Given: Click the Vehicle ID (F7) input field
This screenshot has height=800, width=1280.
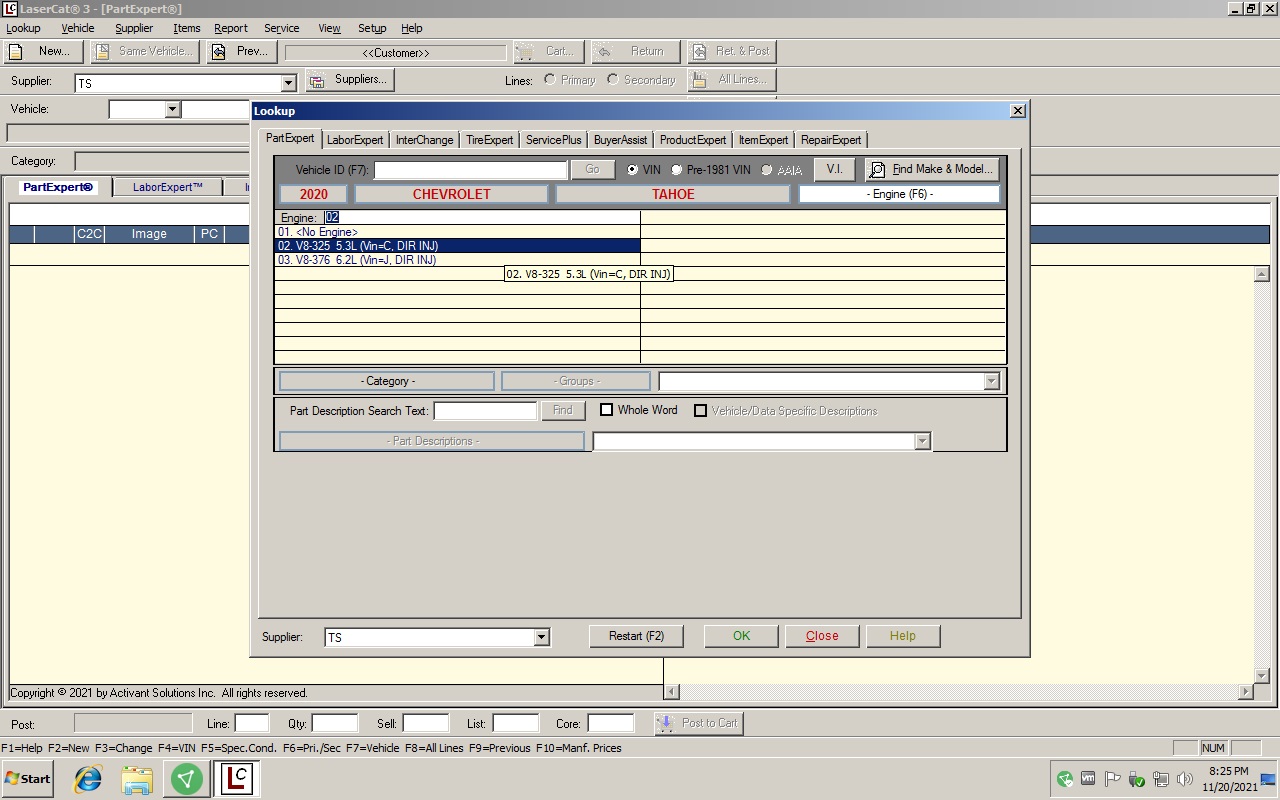Looking at the screenshot, I should click(470, 170).
